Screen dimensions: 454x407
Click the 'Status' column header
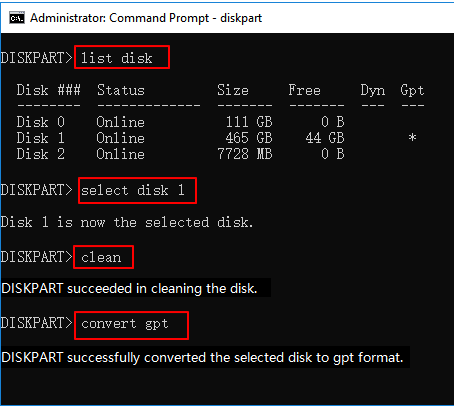click(x=121, y=90)
